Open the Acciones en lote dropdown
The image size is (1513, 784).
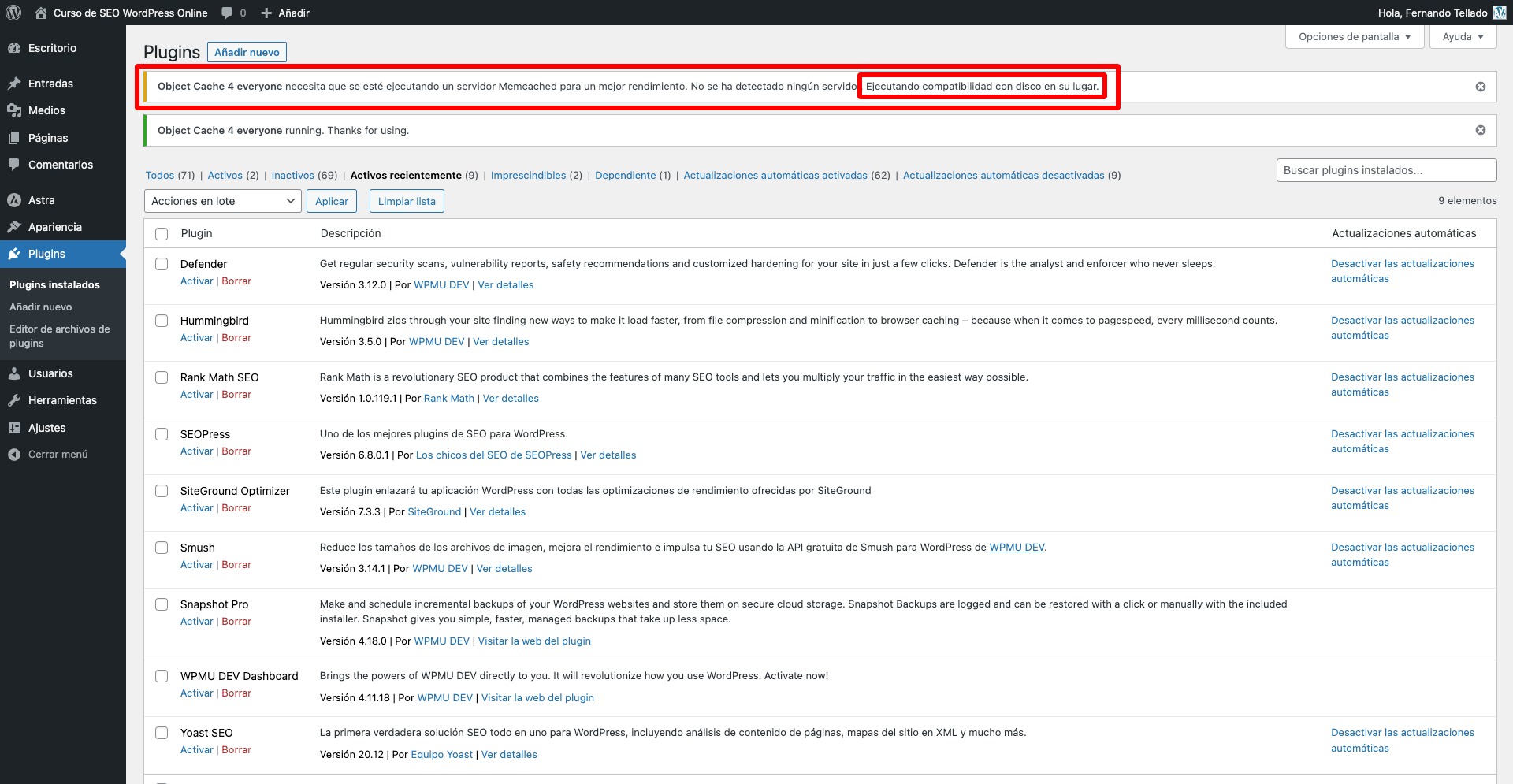point(222,201)
